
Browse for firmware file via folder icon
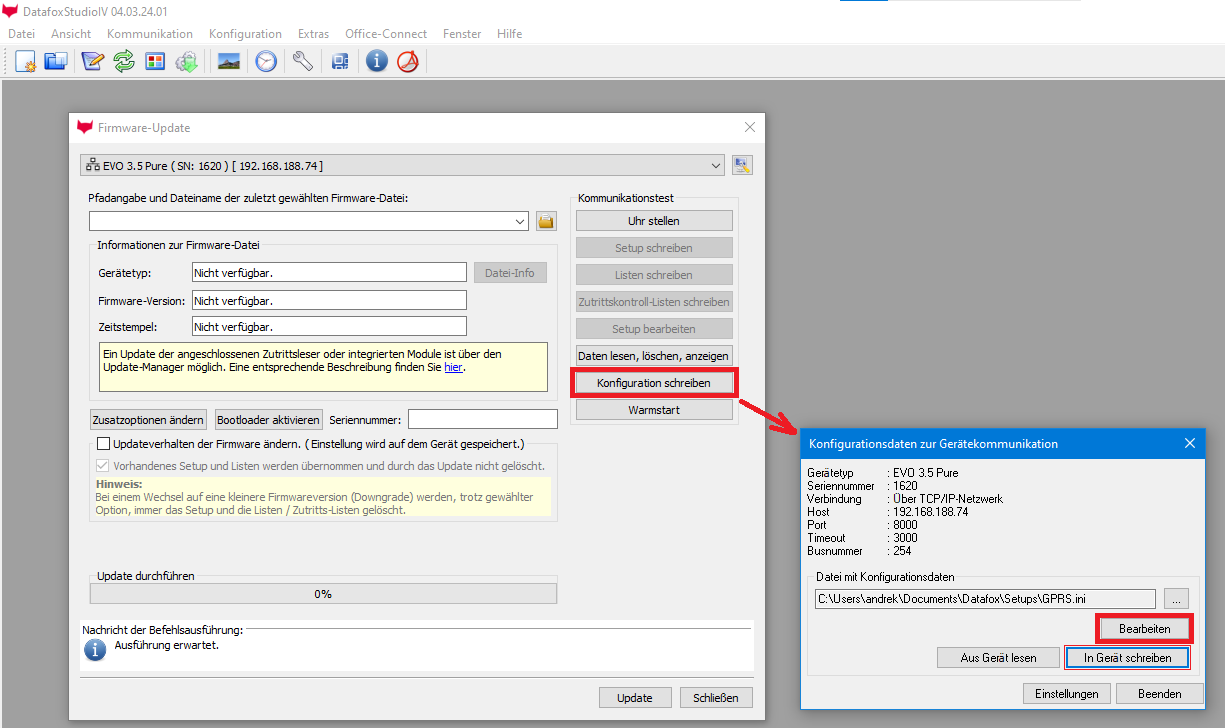tap(546, 221)
